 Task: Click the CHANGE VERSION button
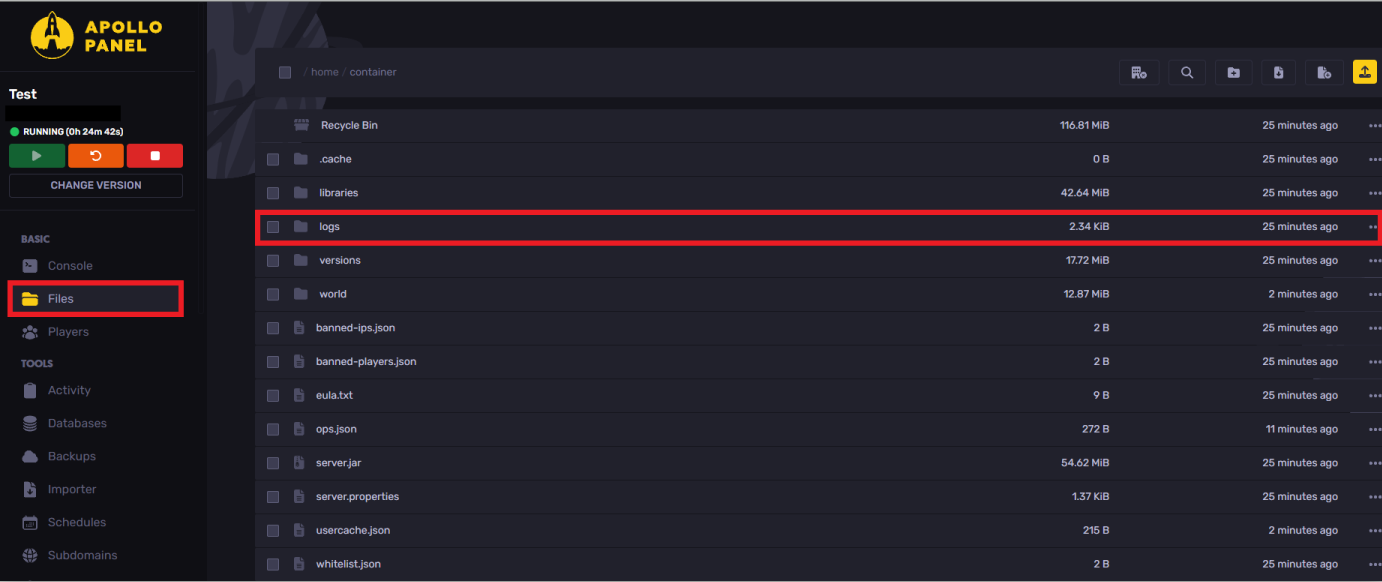click(96, 185)
